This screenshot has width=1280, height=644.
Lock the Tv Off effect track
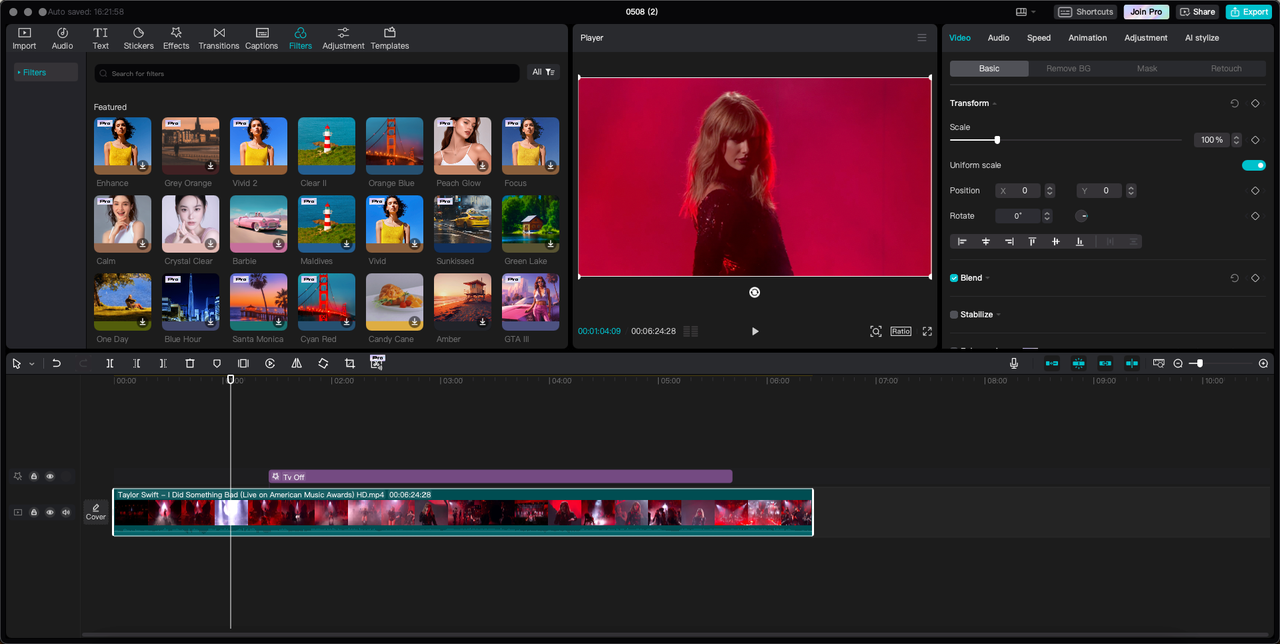(x=34, y=476)
